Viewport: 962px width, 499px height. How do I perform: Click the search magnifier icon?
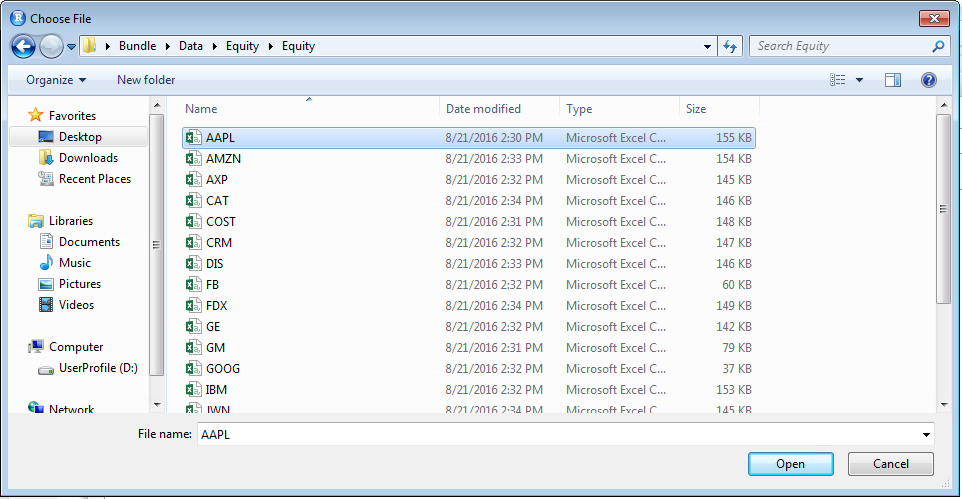(x=938, y=46)
